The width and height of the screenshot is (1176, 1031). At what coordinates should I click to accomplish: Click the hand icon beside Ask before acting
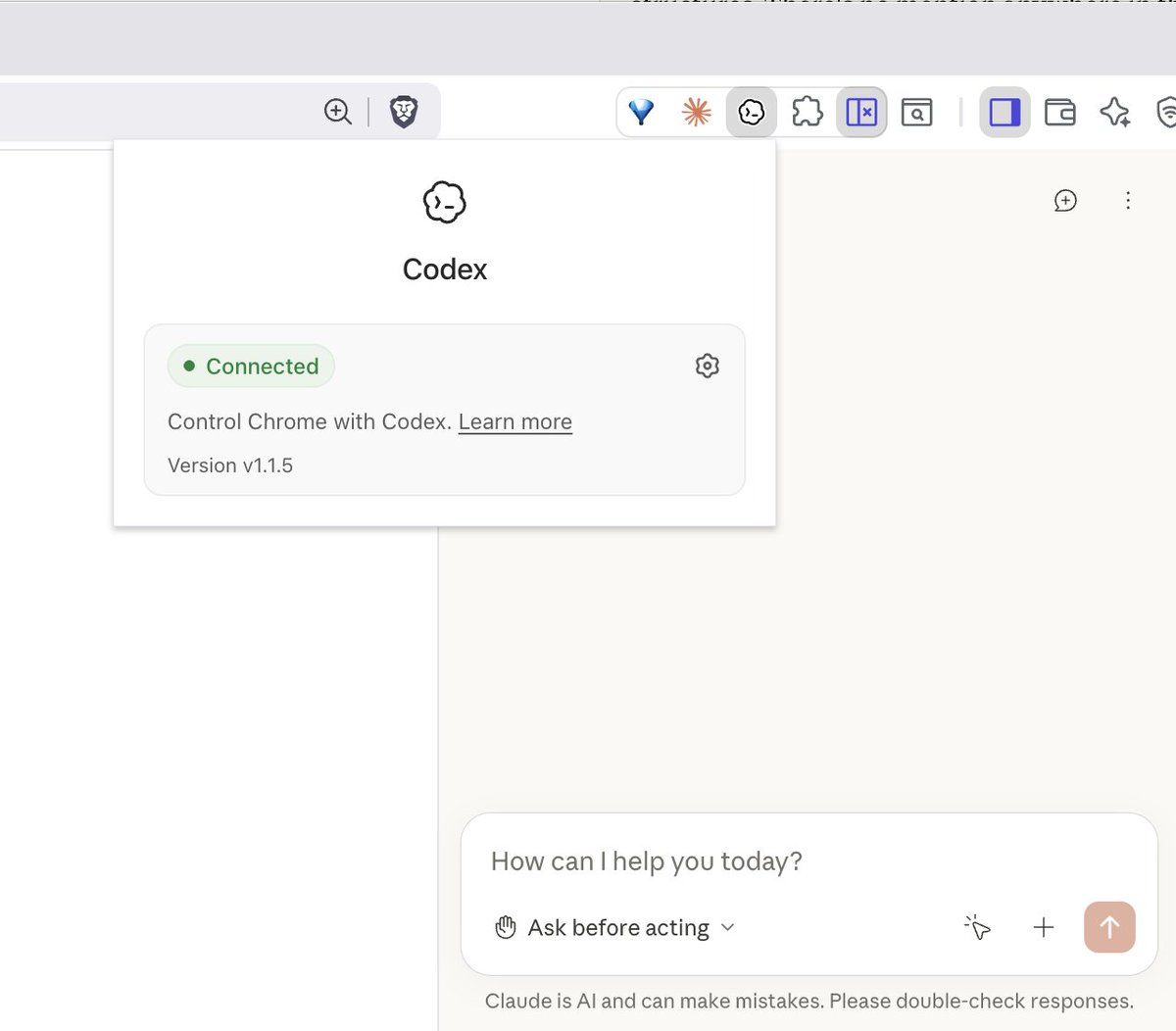[506, 927]
